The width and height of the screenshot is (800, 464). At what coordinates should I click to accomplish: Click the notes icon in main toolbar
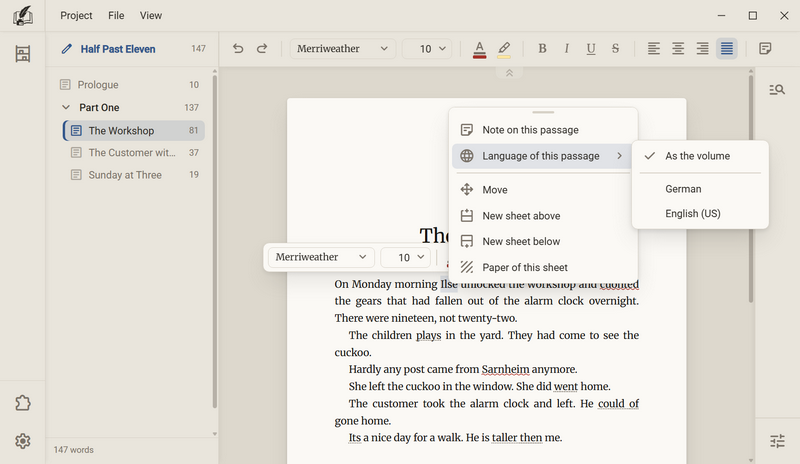pos(765,48)
